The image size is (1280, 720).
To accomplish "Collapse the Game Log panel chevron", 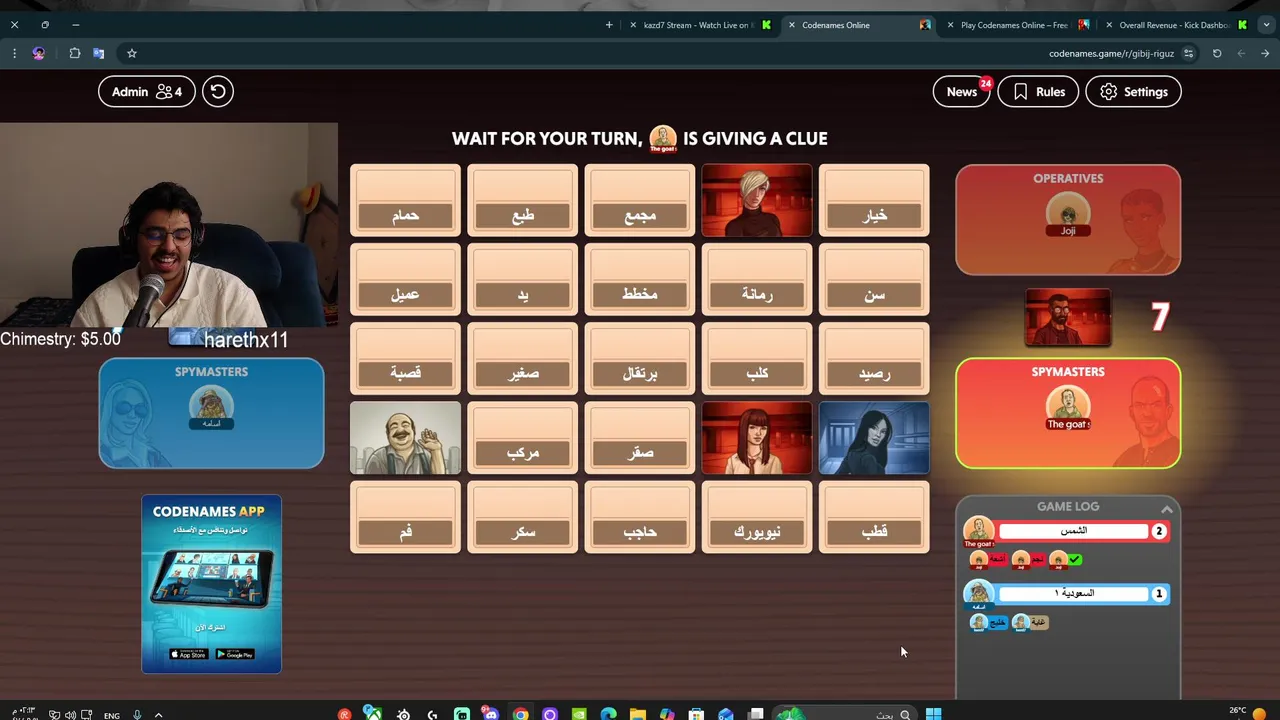I will pyautogui.click(x=1166, y=509).
